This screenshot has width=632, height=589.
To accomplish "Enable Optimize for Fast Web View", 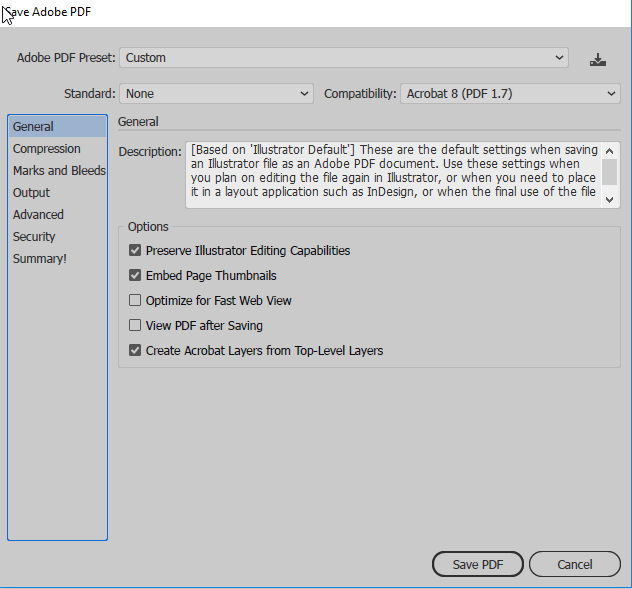I will click(135, 300).
